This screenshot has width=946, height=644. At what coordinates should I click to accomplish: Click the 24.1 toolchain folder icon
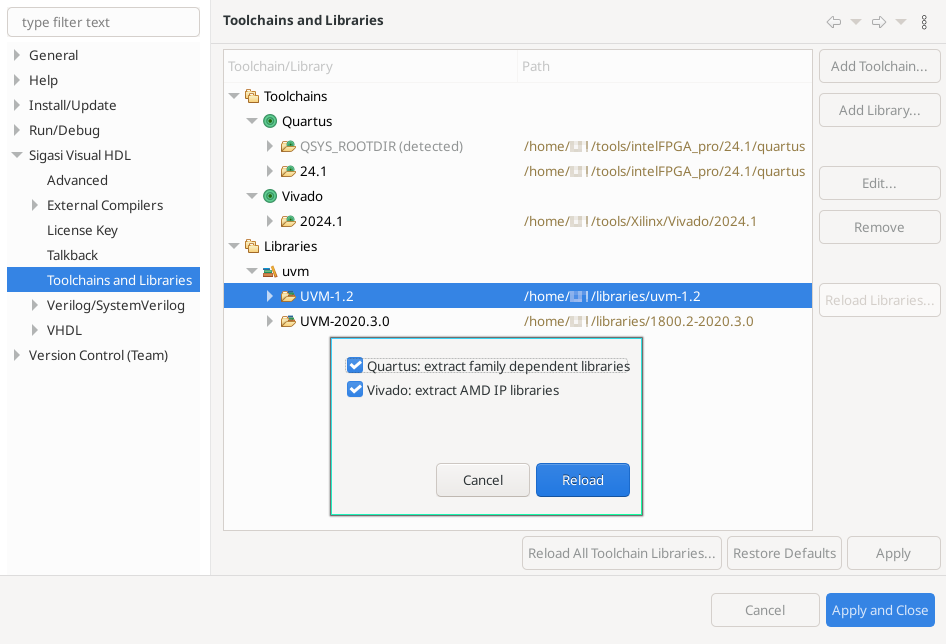coord(288,171)
